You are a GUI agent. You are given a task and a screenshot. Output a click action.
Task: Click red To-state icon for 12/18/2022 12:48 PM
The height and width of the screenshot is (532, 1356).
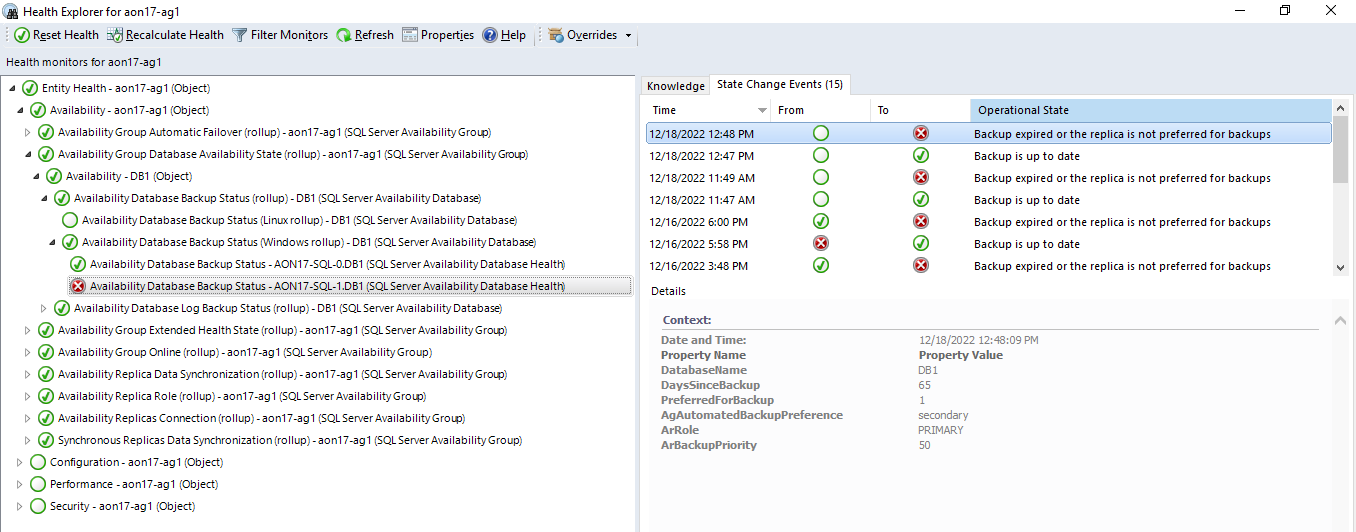pyautogui.click(x=921, y=133)
